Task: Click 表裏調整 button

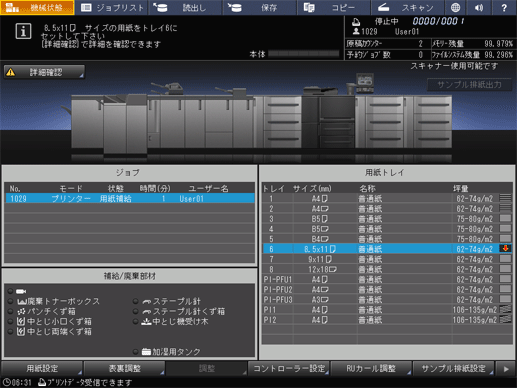Action: [x=124, y=369]
